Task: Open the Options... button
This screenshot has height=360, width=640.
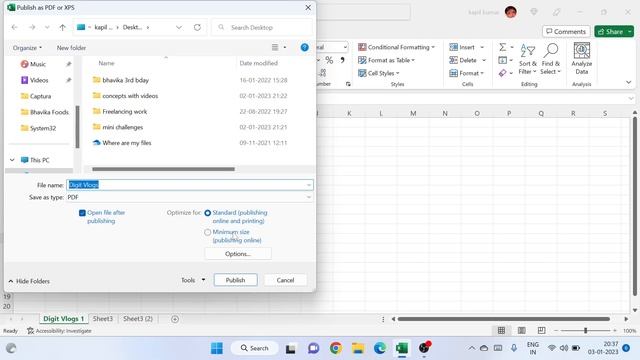Action: 238,254
